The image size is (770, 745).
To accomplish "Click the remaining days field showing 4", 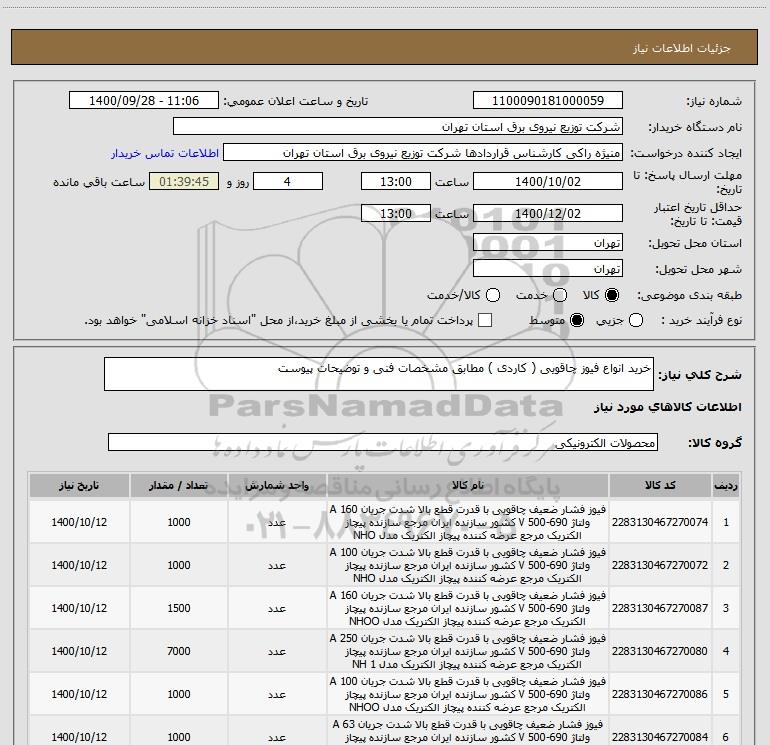I will [x=288, y=182].
